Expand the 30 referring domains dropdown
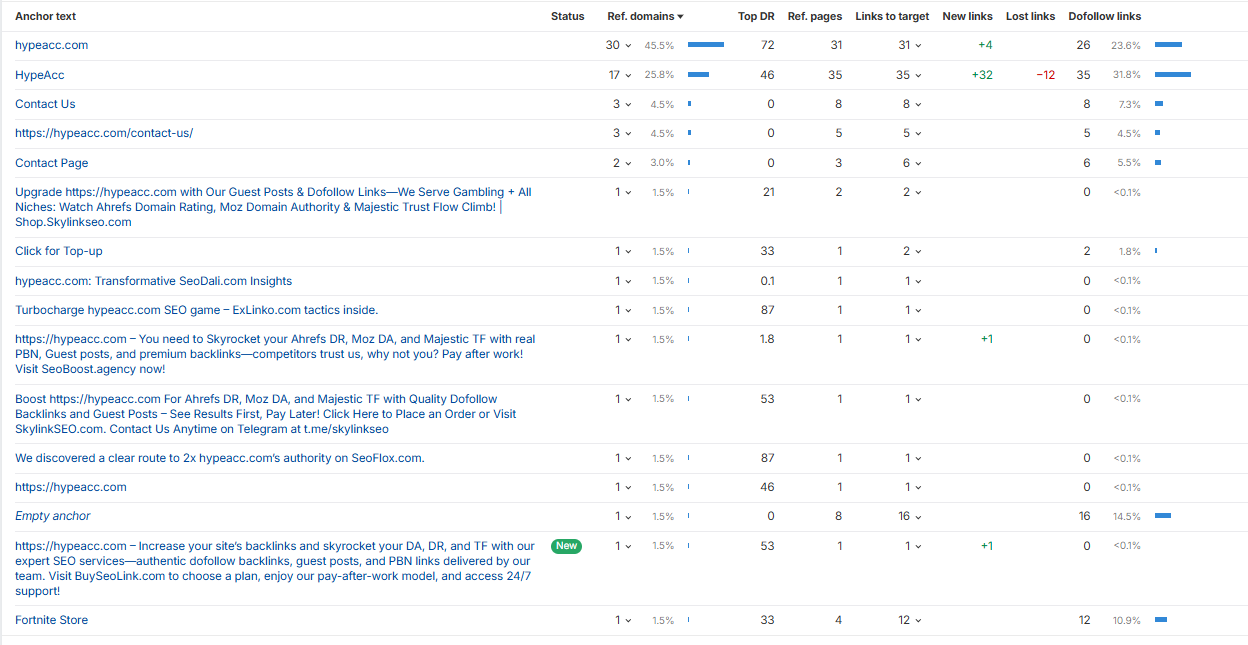The height and width of the screenshot is (645, 1248). point(619,45)
